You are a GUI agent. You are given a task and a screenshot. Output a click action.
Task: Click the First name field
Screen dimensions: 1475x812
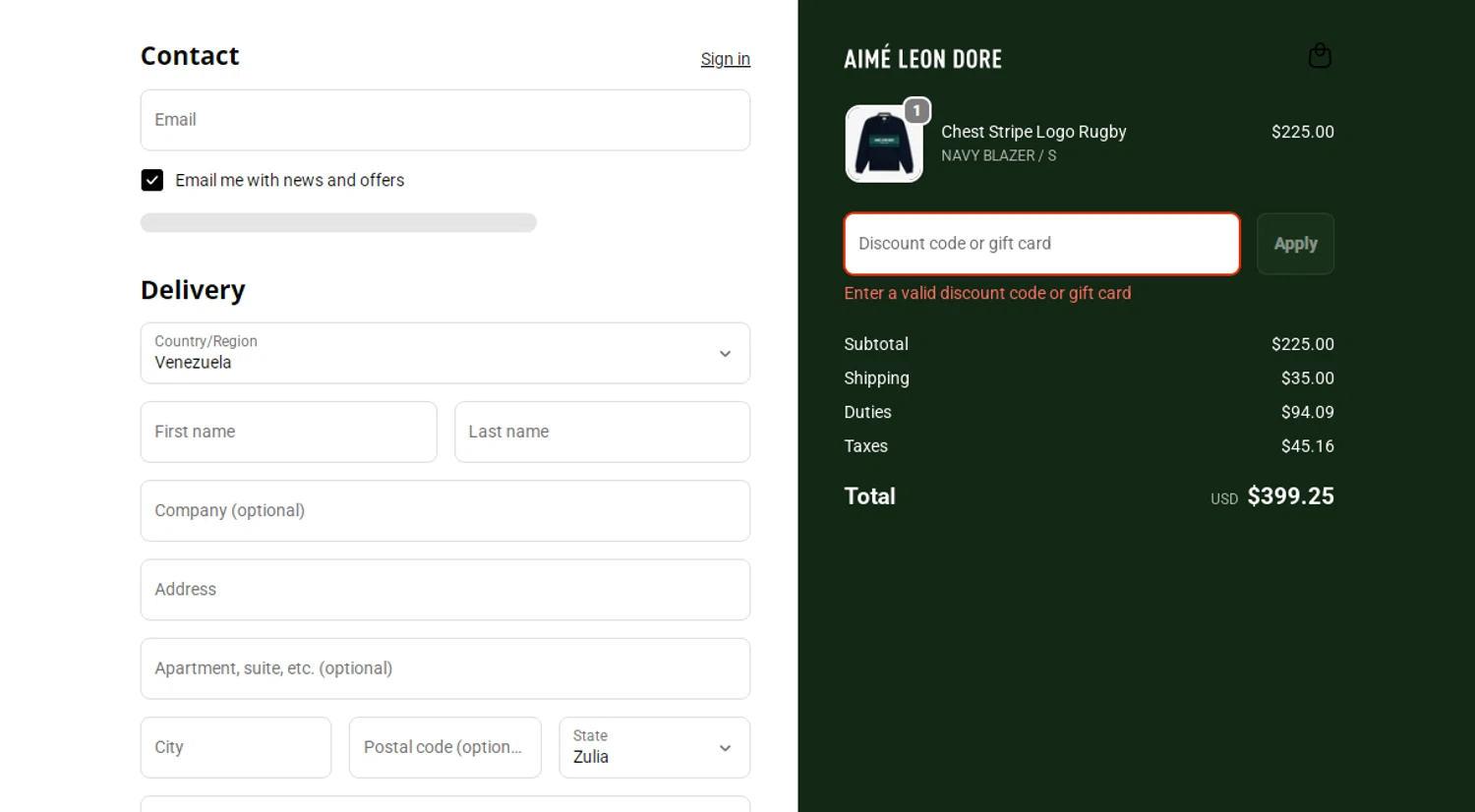pos(289,432)
